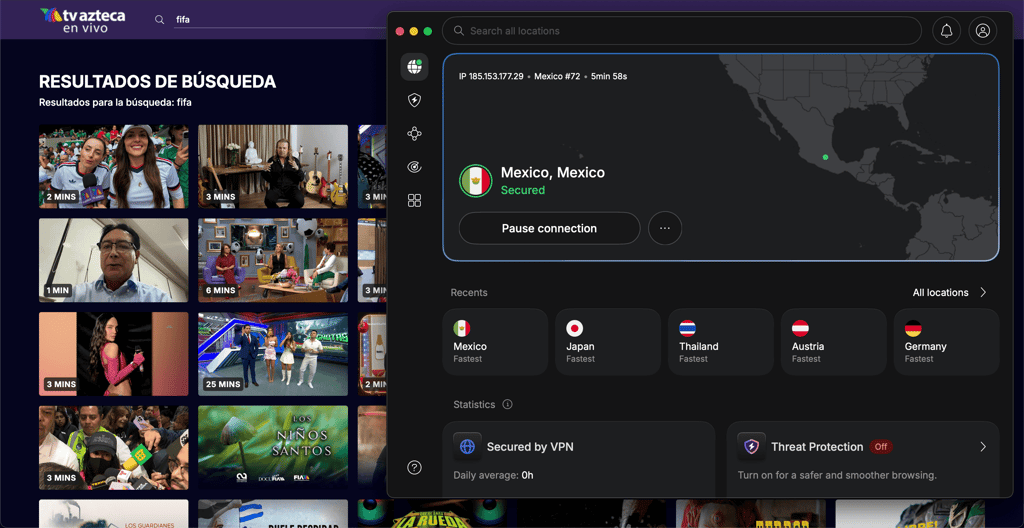Click the IP 185.153.177.29 text
The width and height of the screenshot is (1024, 528).
pyautogui.click(x=491, y=76)
